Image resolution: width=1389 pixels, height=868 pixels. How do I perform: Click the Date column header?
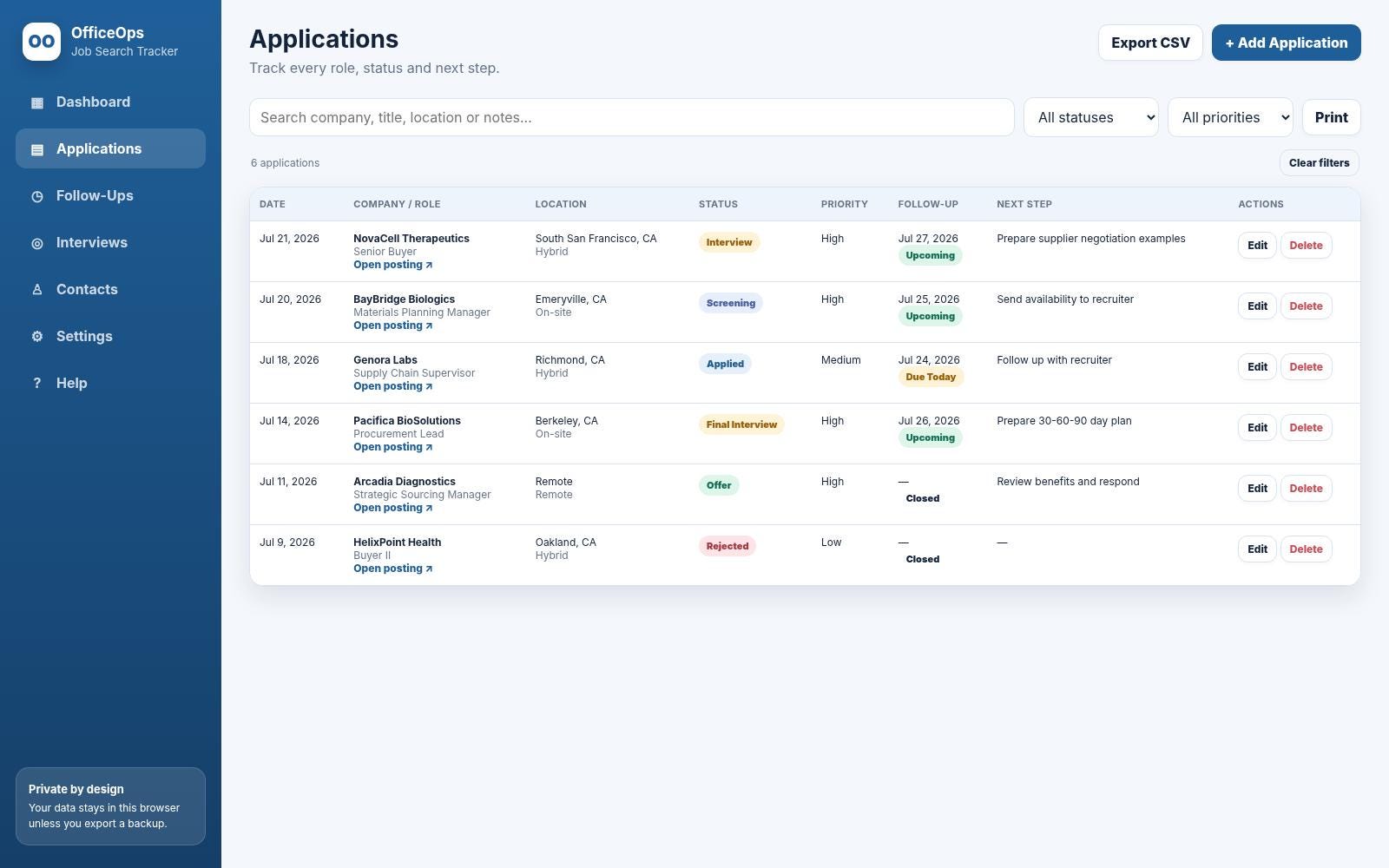click(x=272, y=204)
